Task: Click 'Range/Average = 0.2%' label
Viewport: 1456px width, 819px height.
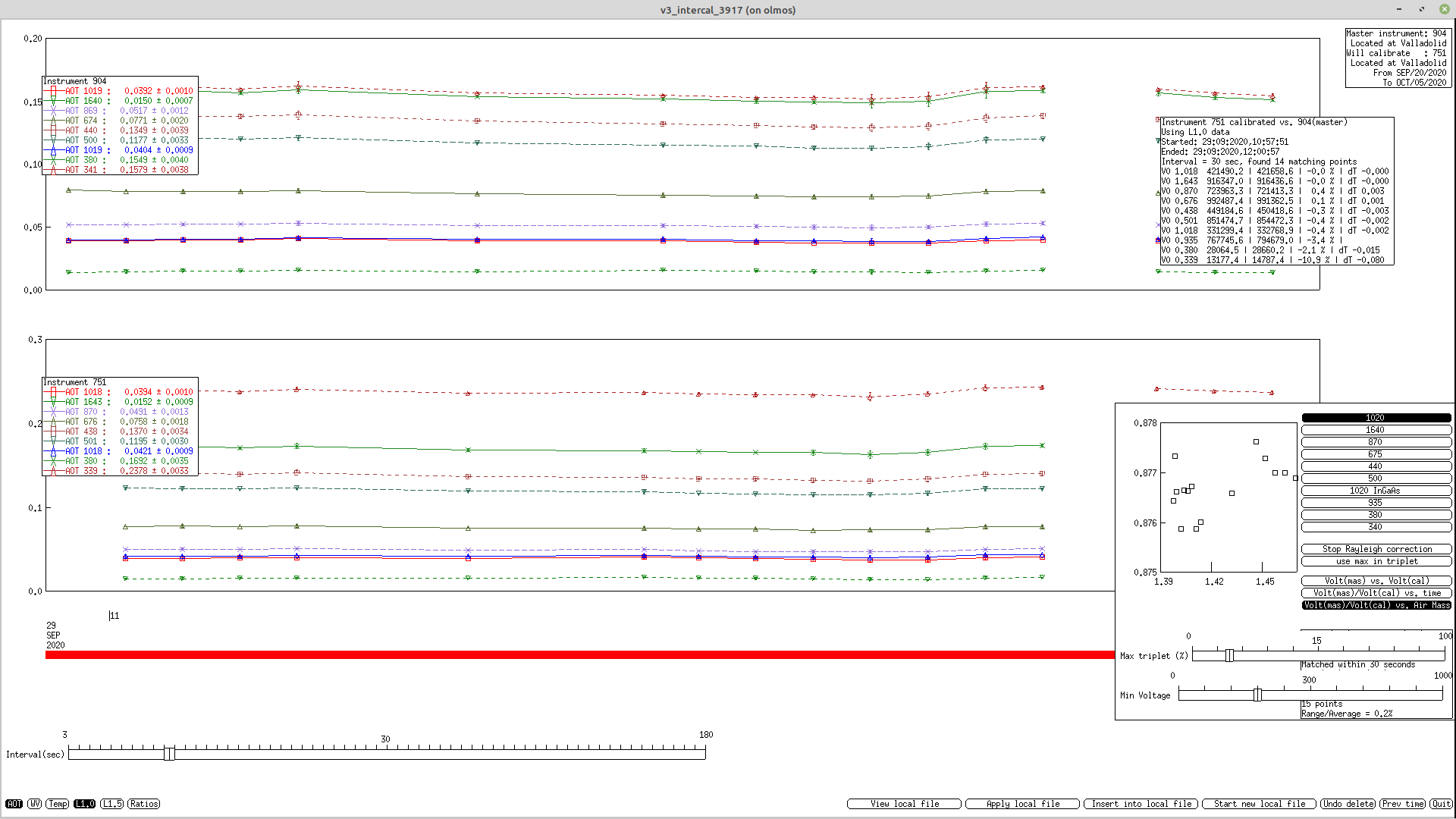Action: (1347, 714)
